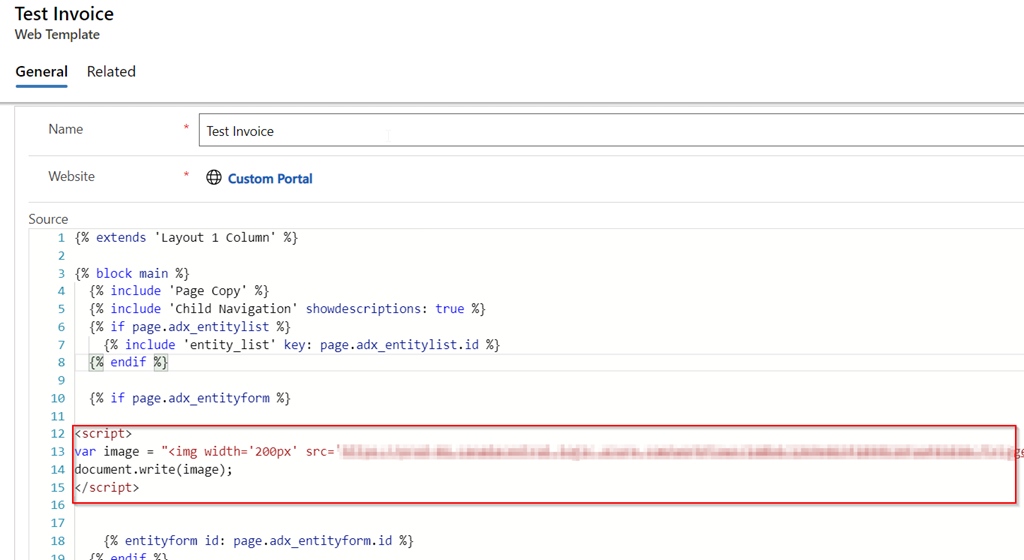Click line number 16 in gutter

tap(58, 505)
